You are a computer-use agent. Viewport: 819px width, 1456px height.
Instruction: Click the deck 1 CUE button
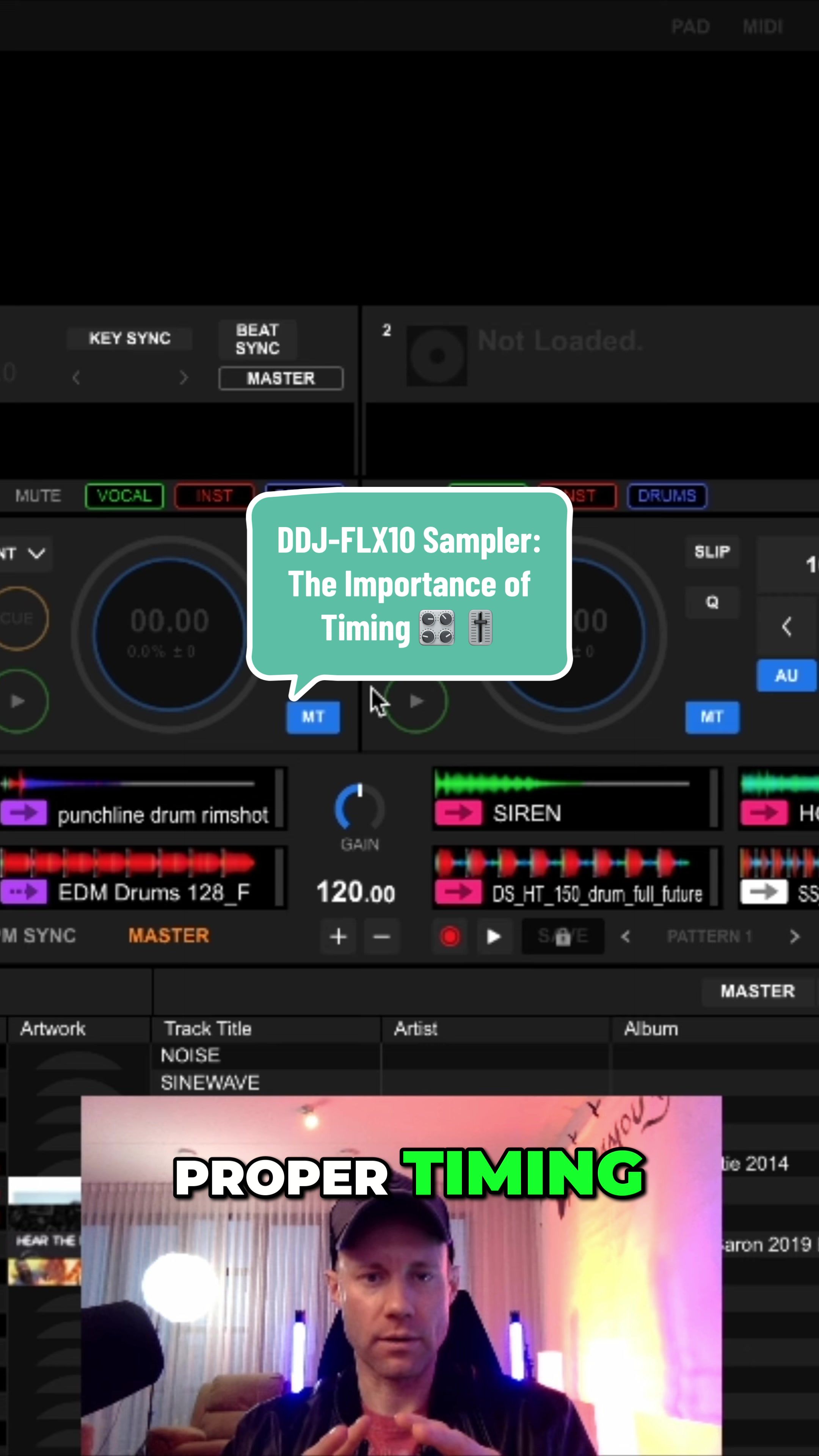(x=18, y=618)
